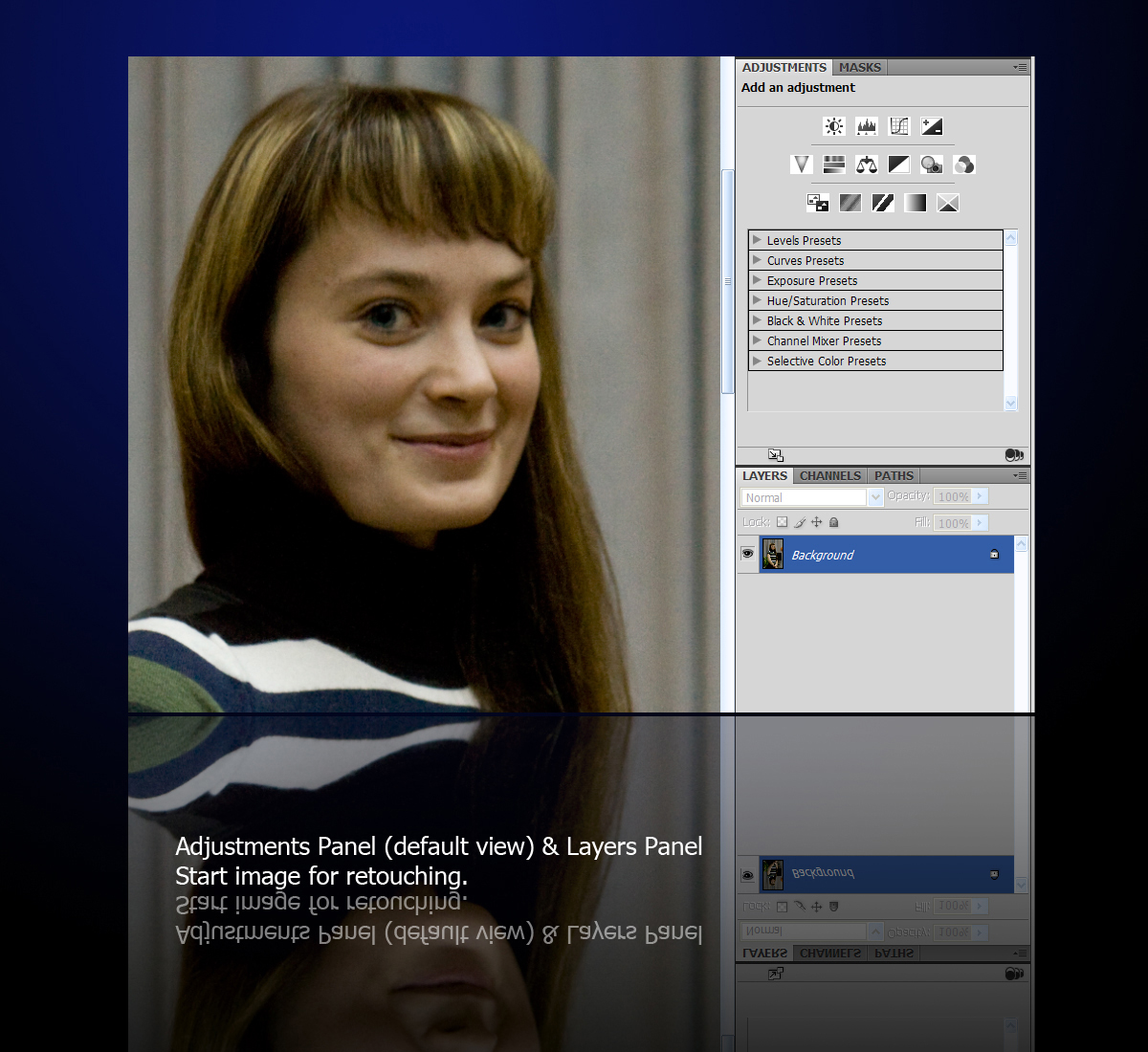This screenshot has height=1052, width=1148.
Task: Open the layer Opacity slider arrow
Action: tap(980, 496)
